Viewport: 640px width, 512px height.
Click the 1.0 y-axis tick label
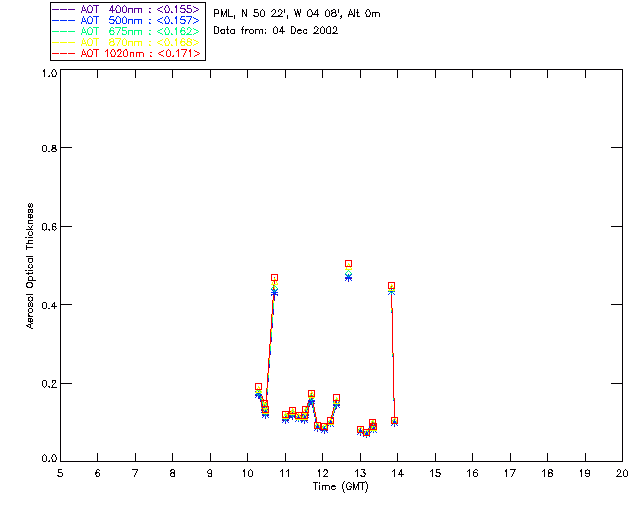point(49,73)
